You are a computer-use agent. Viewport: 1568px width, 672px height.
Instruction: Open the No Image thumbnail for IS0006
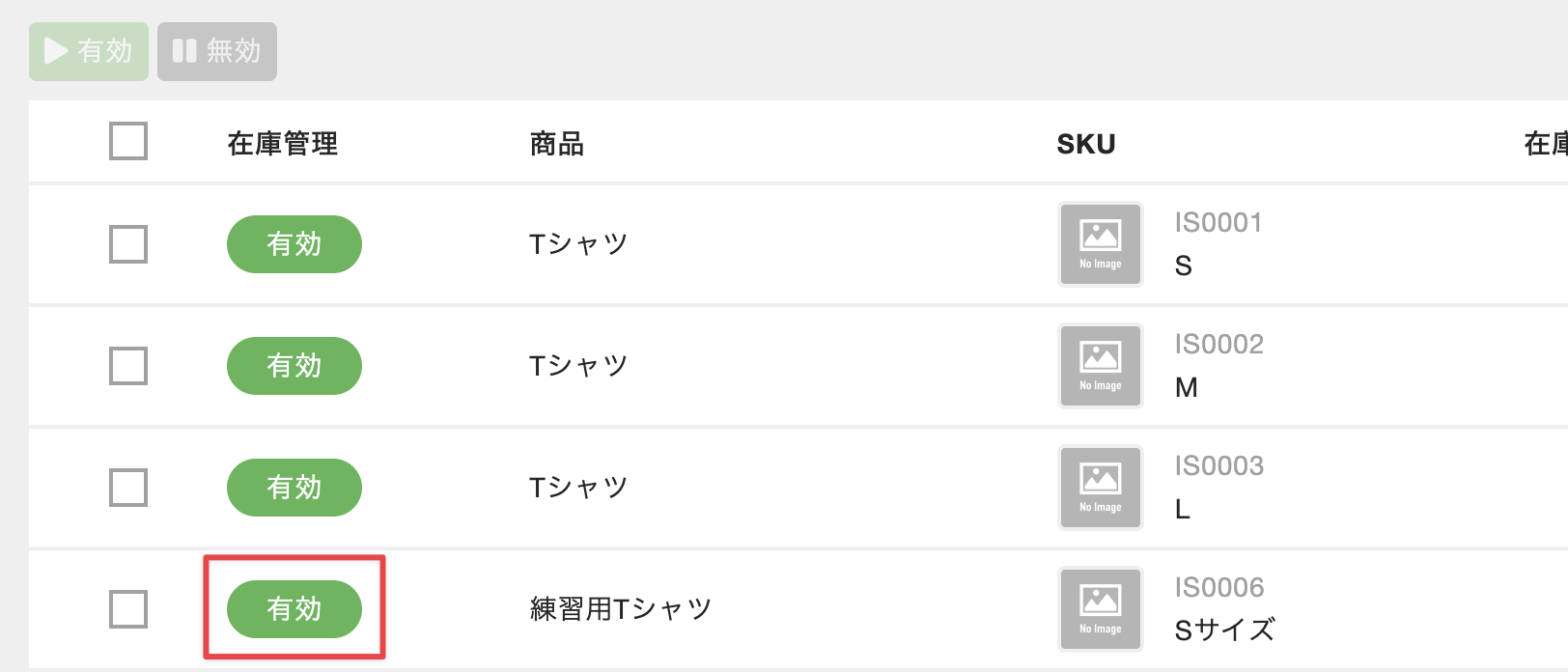click(1101, 609)
